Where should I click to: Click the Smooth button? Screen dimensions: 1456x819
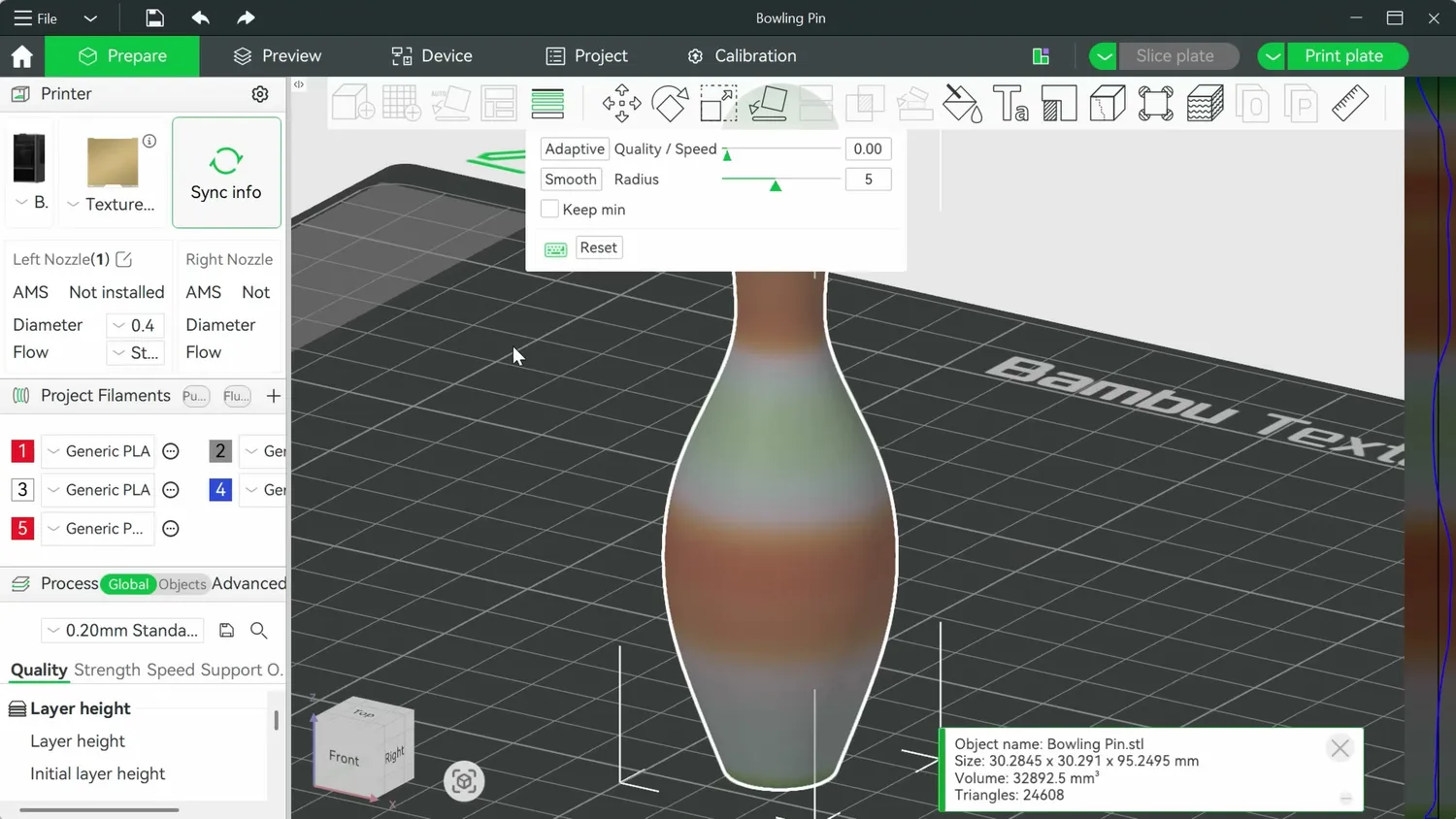pos(571,179)
